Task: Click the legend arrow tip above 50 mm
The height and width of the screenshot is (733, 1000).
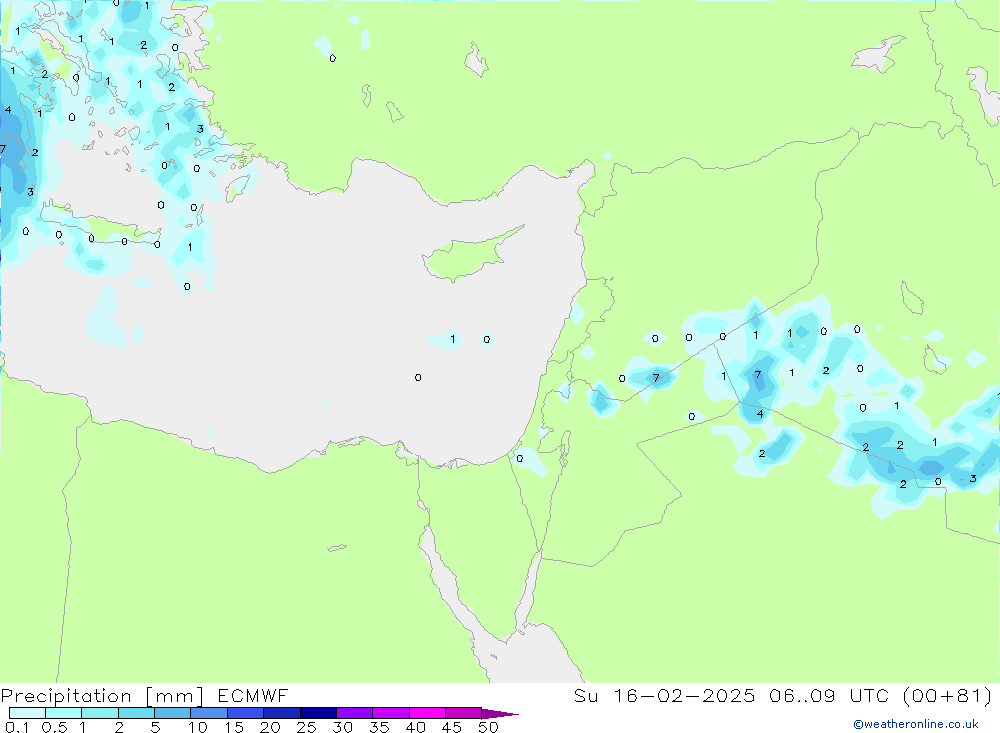Action: pyautogui.click(x=500, y=713)
